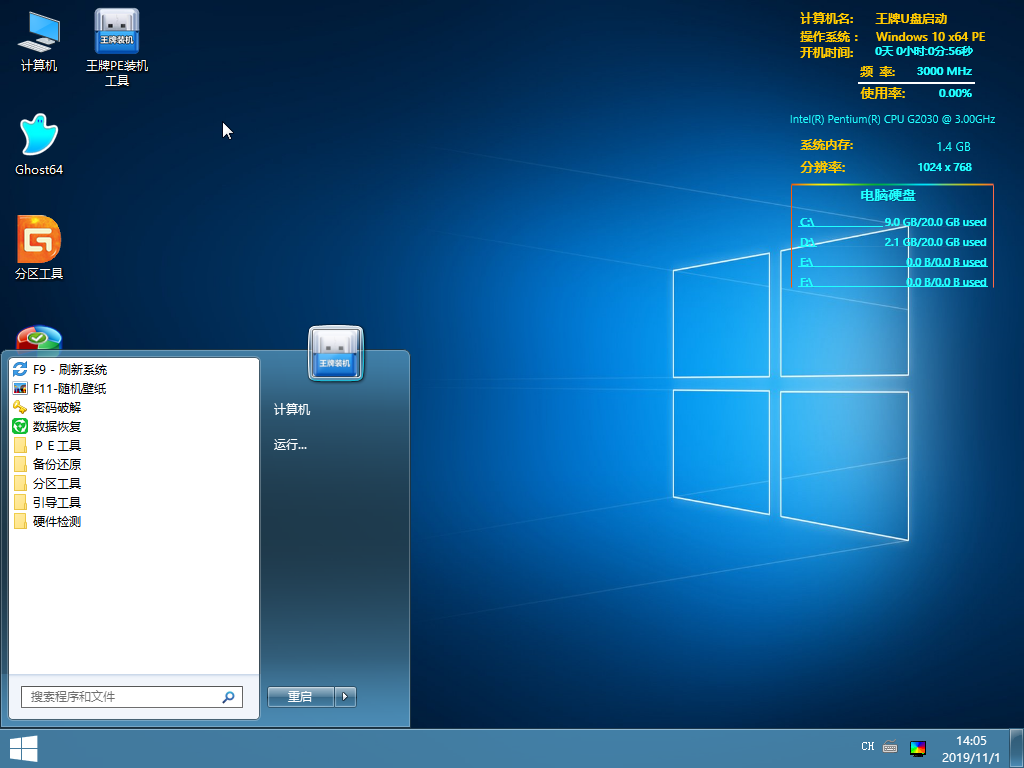
Task: Click the 1.4 GB memory value
Action: pos(953,146)
